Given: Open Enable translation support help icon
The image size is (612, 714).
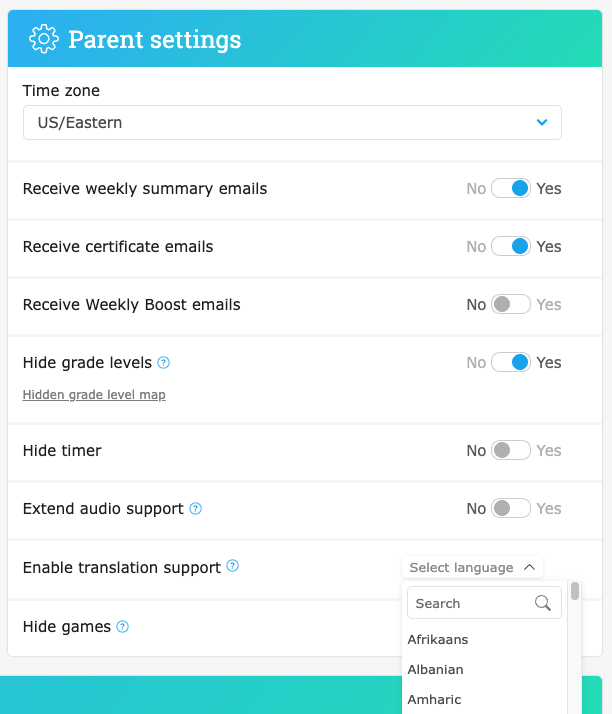Looking at the screenshot, I should point(232,566).
